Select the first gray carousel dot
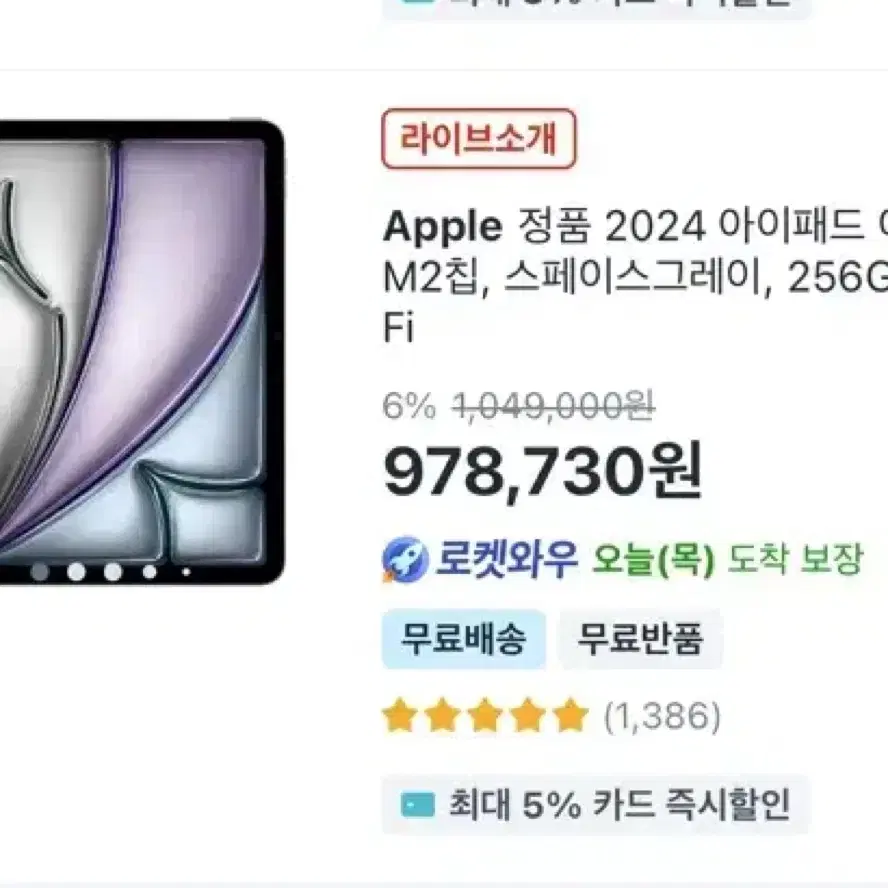Screen dimensions: 888x888 tap(40, 572)
